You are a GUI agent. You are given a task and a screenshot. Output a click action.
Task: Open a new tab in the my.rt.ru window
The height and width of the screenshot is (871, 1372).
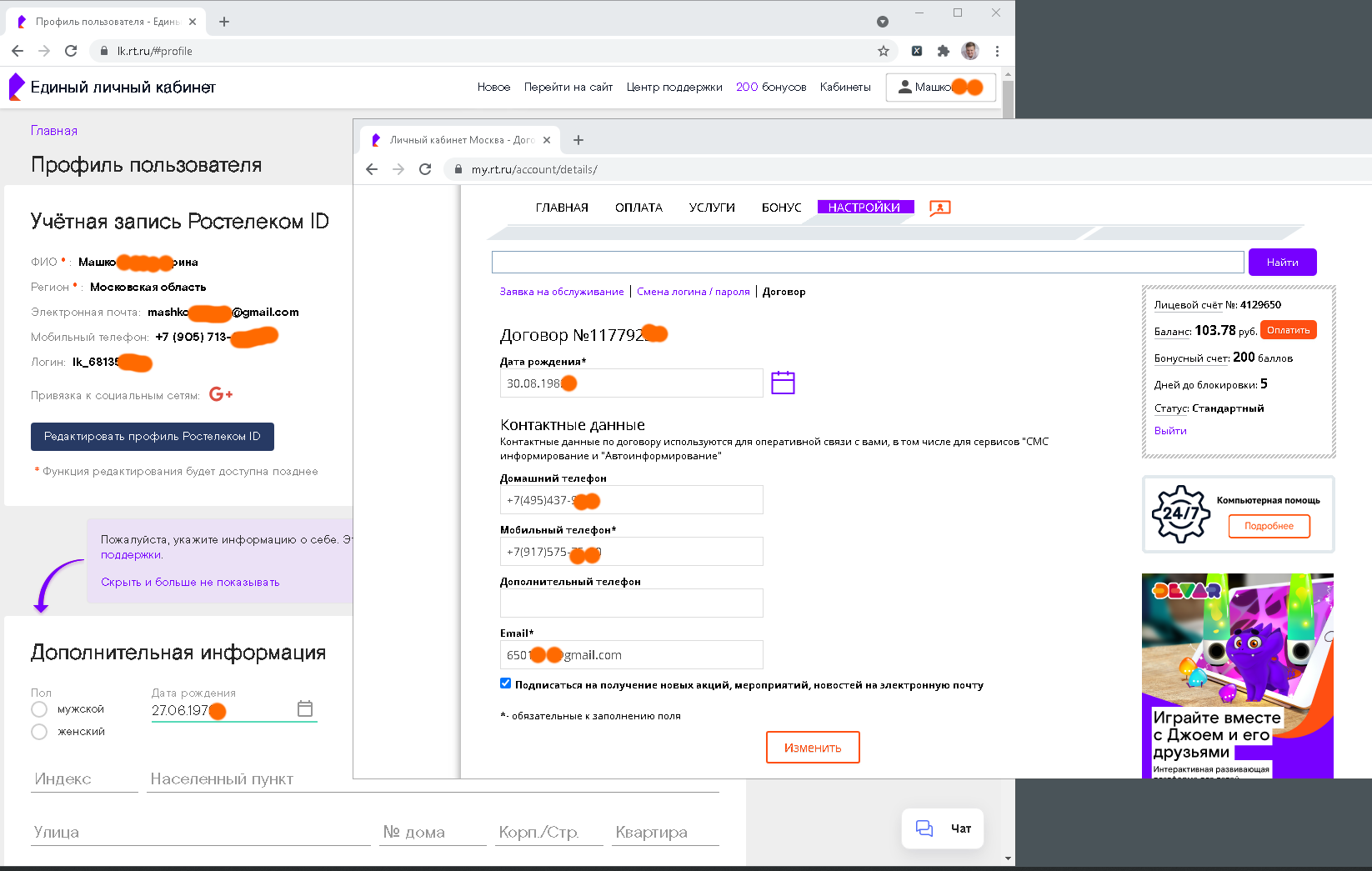click(578, 140)
